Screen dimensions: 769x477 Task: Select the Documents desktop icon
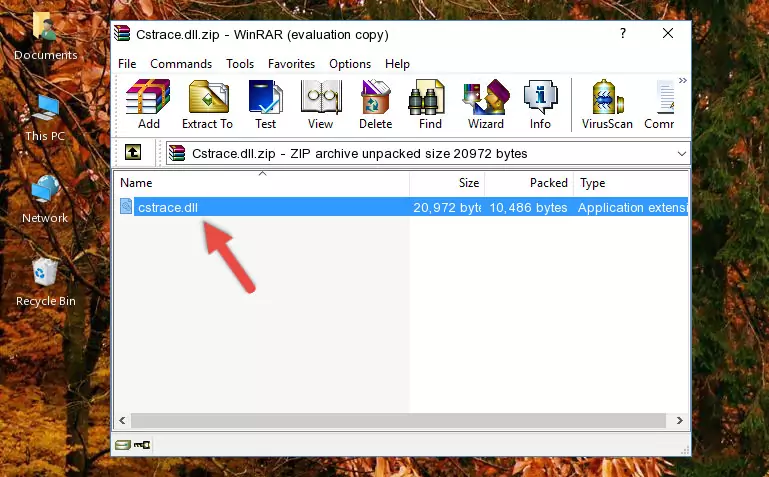click(x=45, y=36)
